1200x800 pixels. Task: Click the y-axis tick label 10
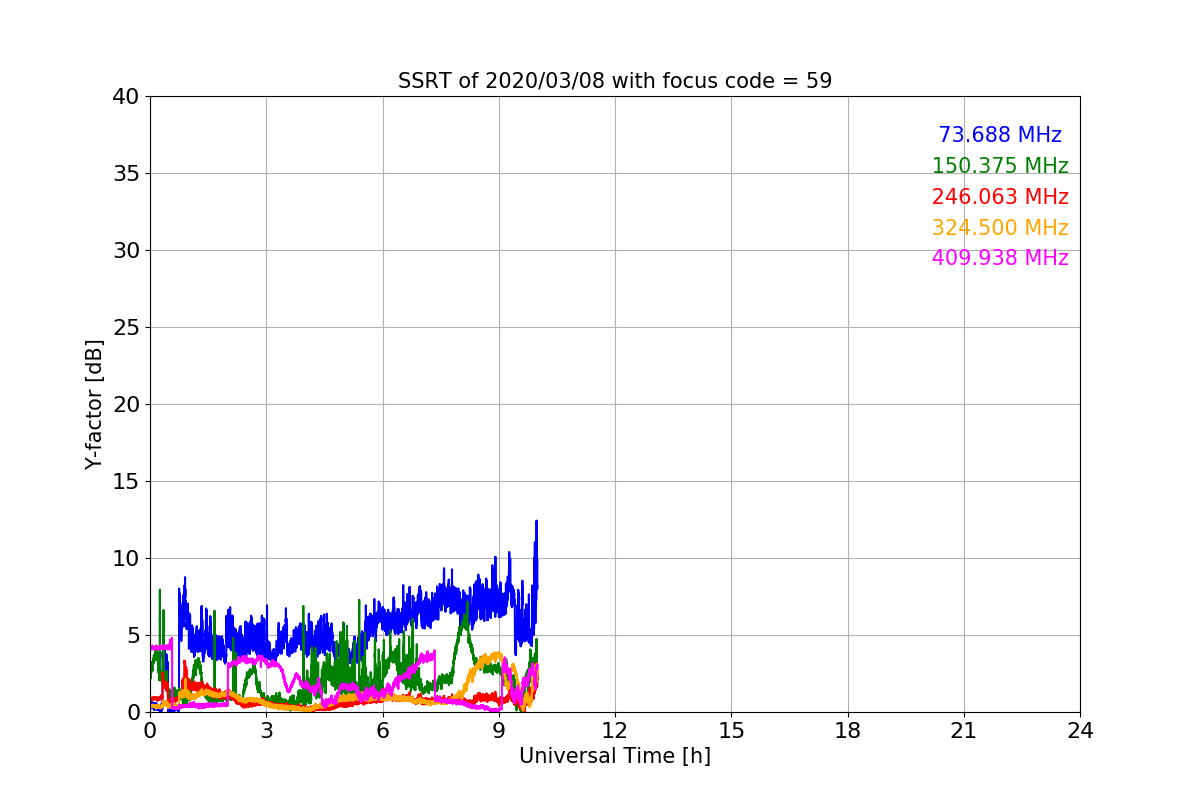click(125, 559)
